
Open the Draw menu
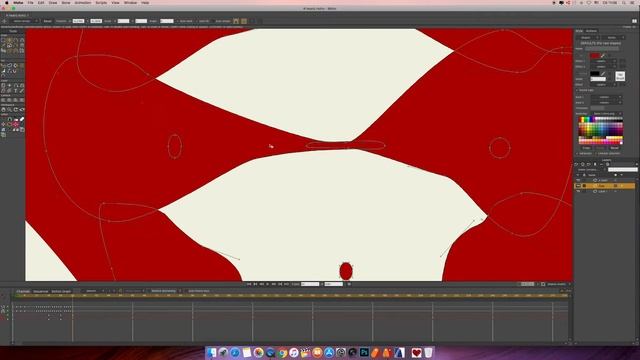[53, 2]
